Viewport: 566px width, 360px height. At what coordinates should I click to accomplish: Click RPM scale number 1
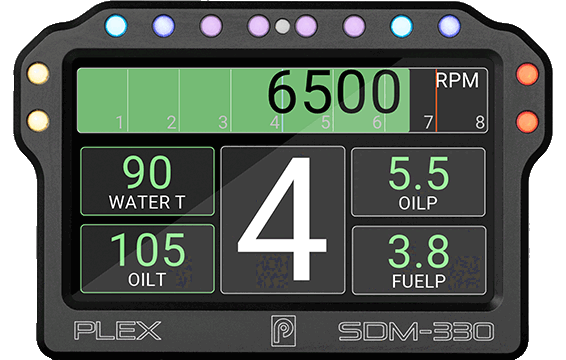click(119, 123)
